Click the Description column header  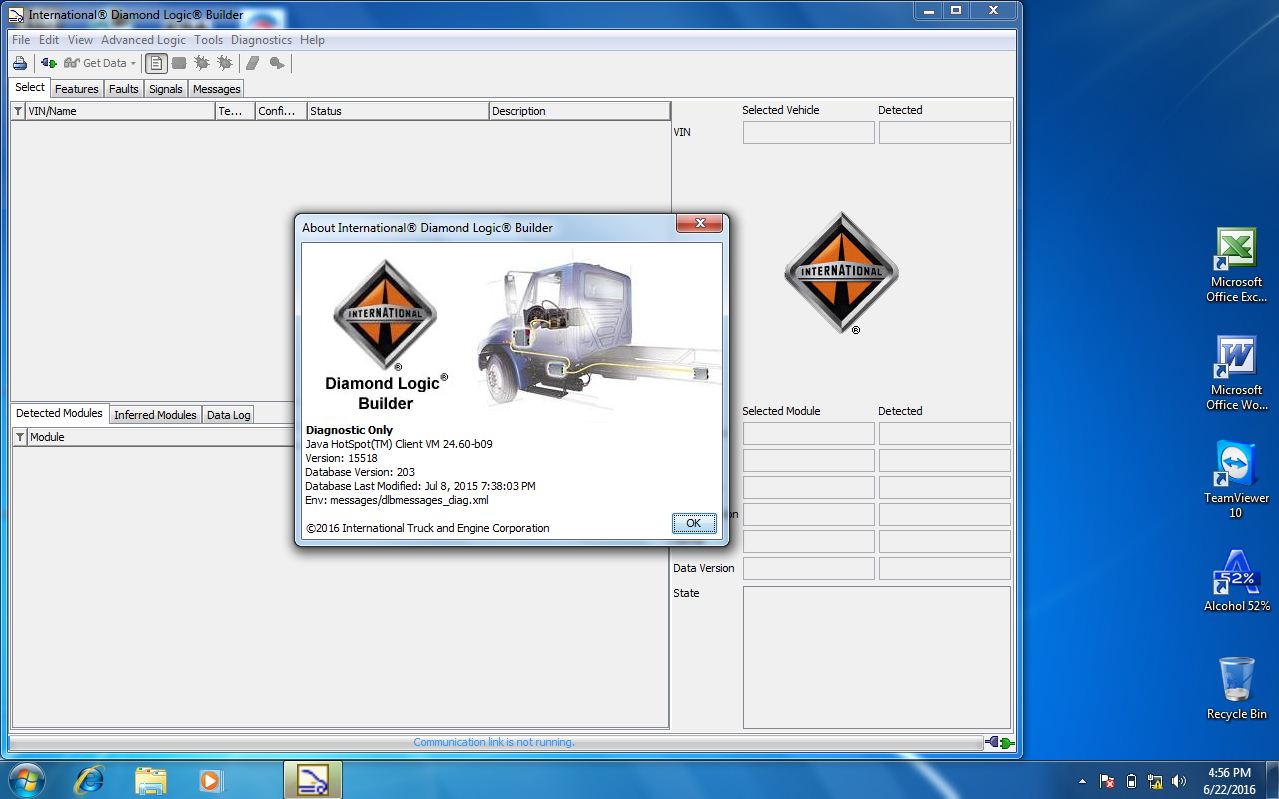[579, 111]
